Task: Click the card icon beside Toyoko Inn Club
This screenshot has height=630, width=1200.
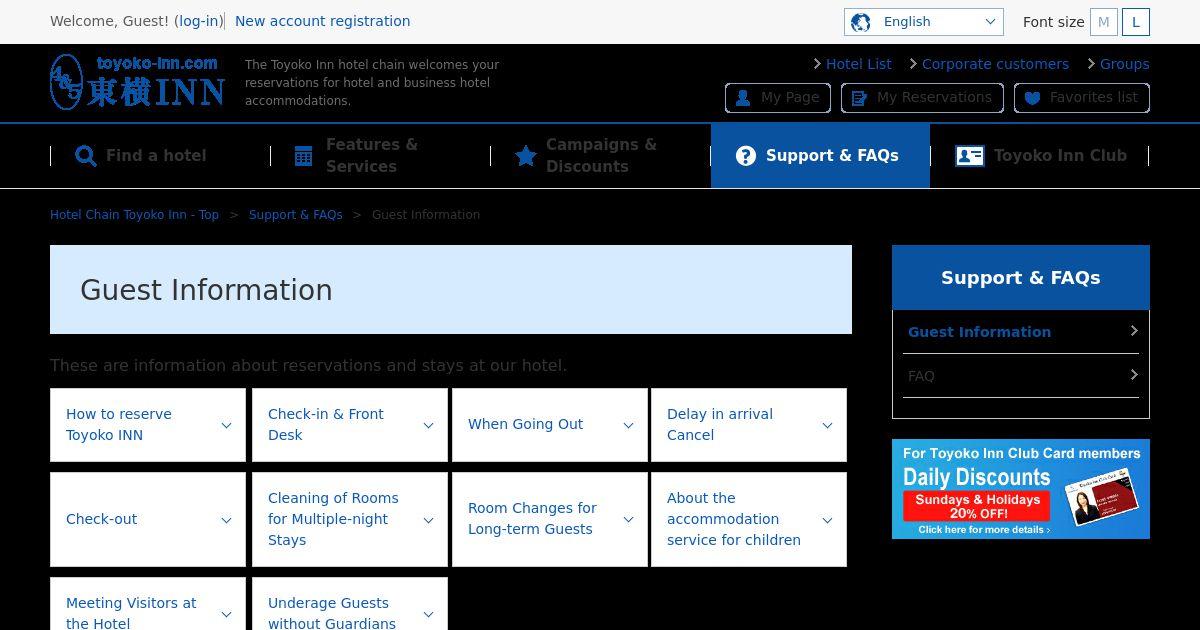Action: coord(970,156)
